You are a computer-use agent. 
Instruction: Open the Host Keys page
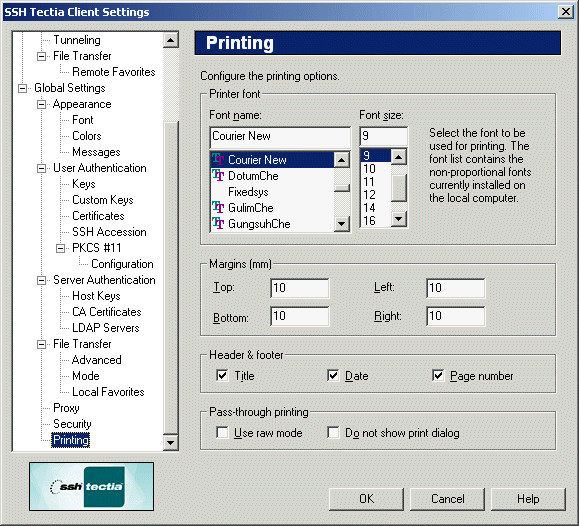pos(96,296)
